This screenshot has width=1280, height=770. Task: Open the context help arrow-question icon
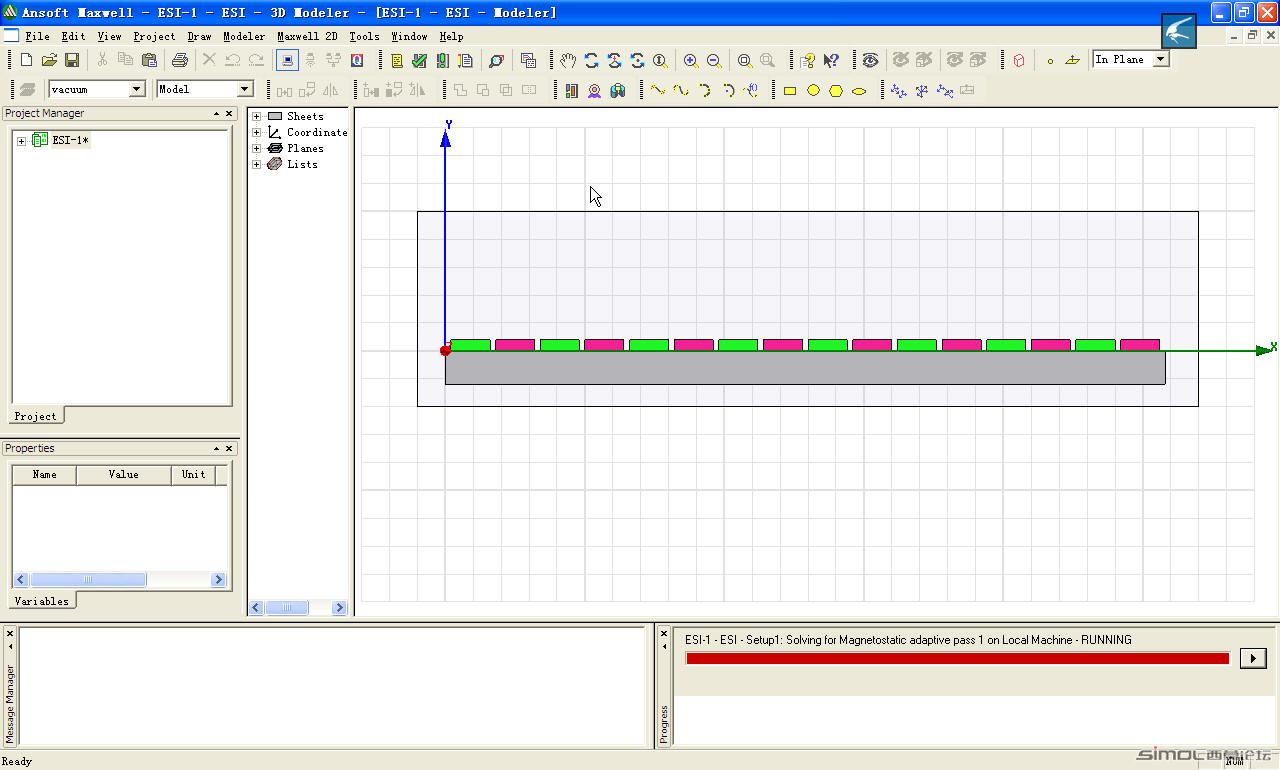pyautogui.click(x=831, y=60)
